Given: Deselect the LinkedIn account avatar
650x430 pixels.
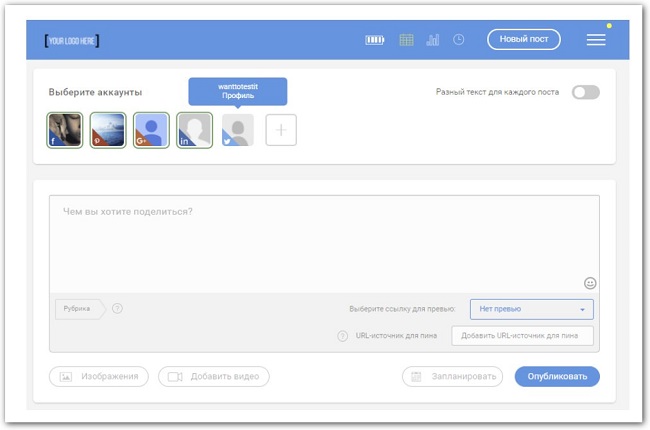Looking at the screenshot, I should [194, 130].
